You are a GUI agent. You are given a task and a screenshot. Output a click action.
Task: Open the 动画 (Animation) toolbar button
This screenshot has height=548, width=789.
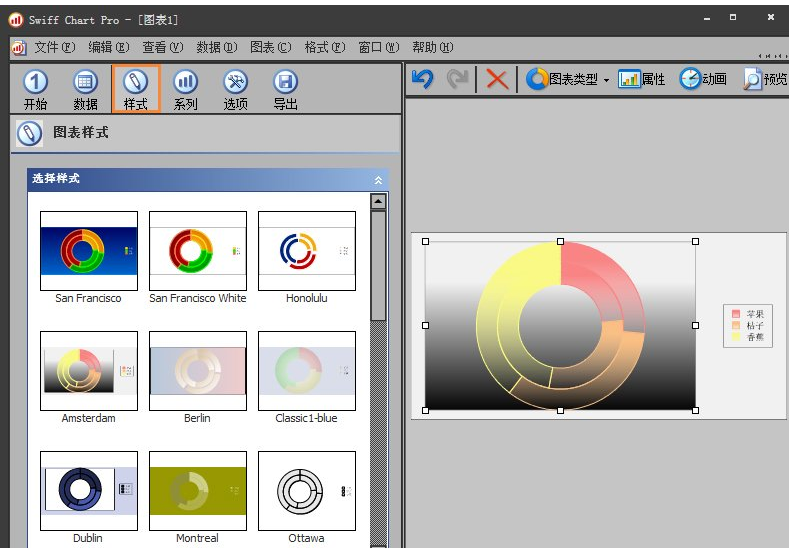[x=703, y=79]
